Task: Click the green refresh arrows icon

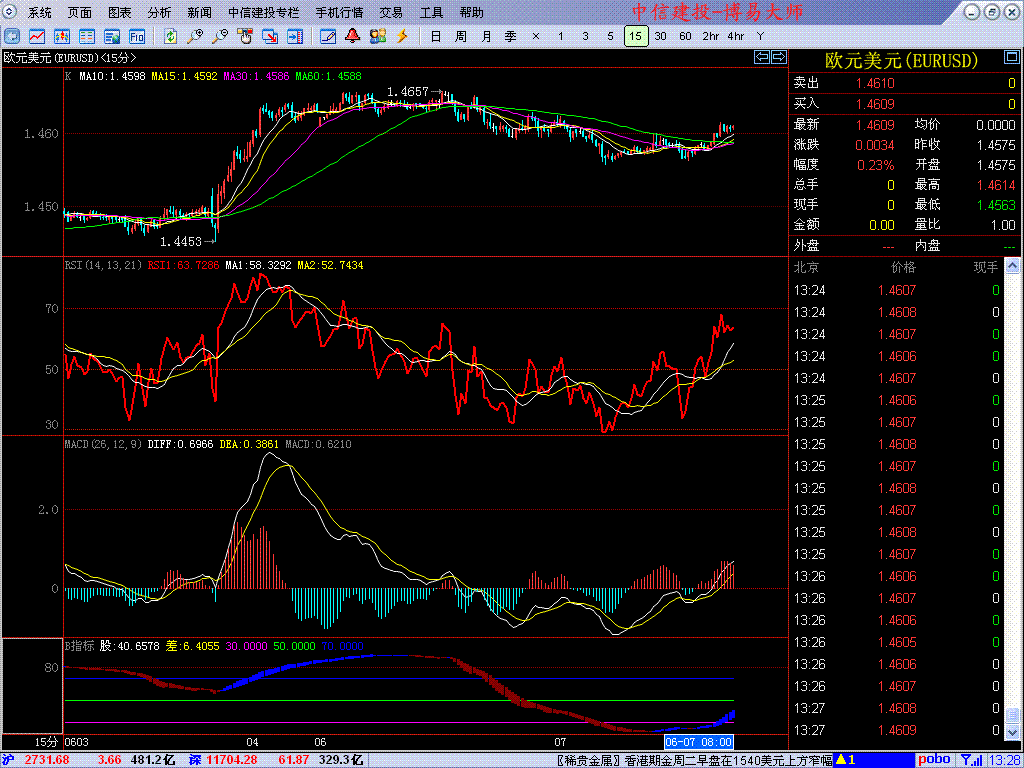Action: click(x=170, y=37)
